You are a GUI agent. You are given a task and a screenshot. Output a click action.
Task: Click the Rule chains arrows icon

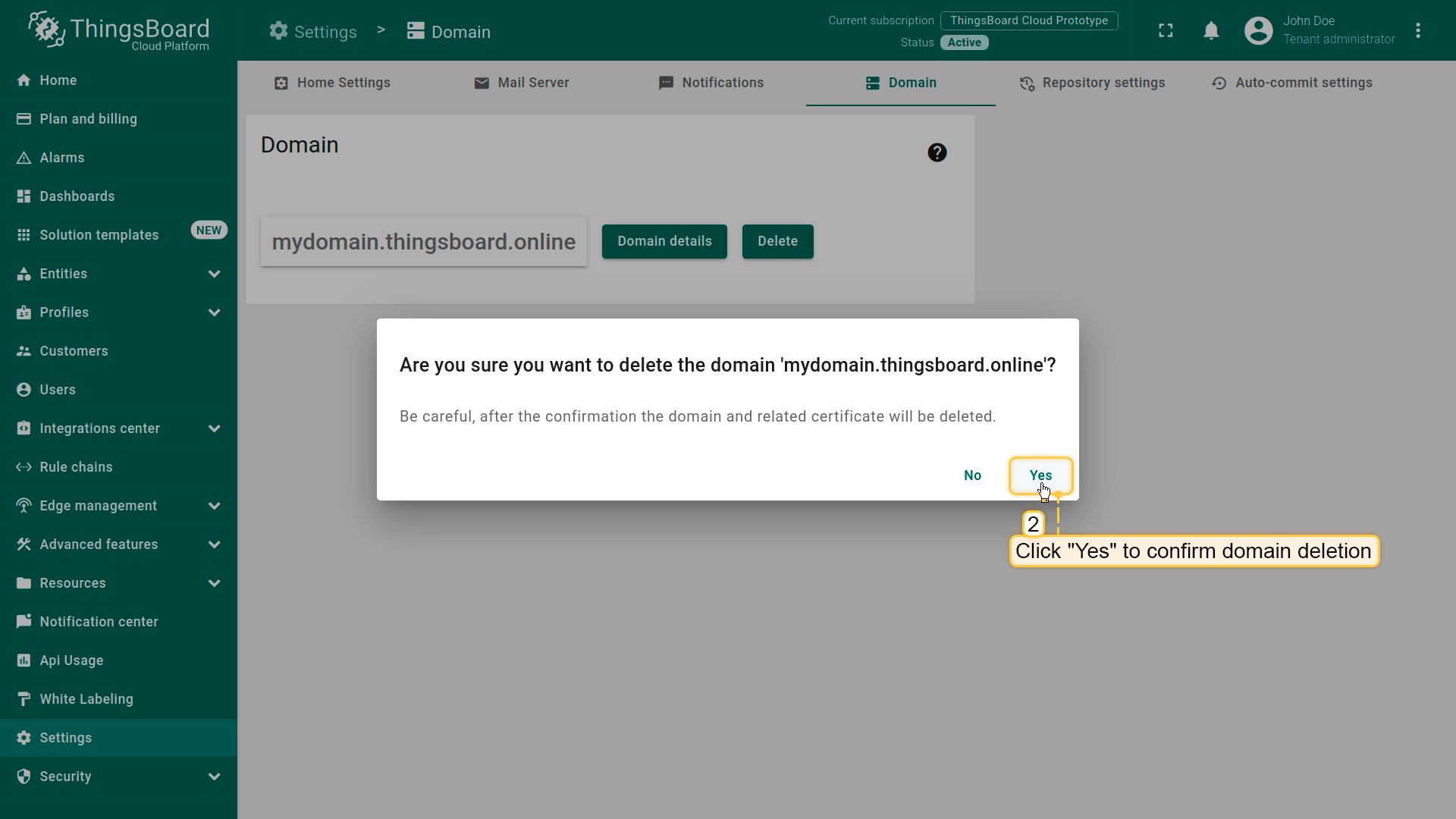(24, 467)
